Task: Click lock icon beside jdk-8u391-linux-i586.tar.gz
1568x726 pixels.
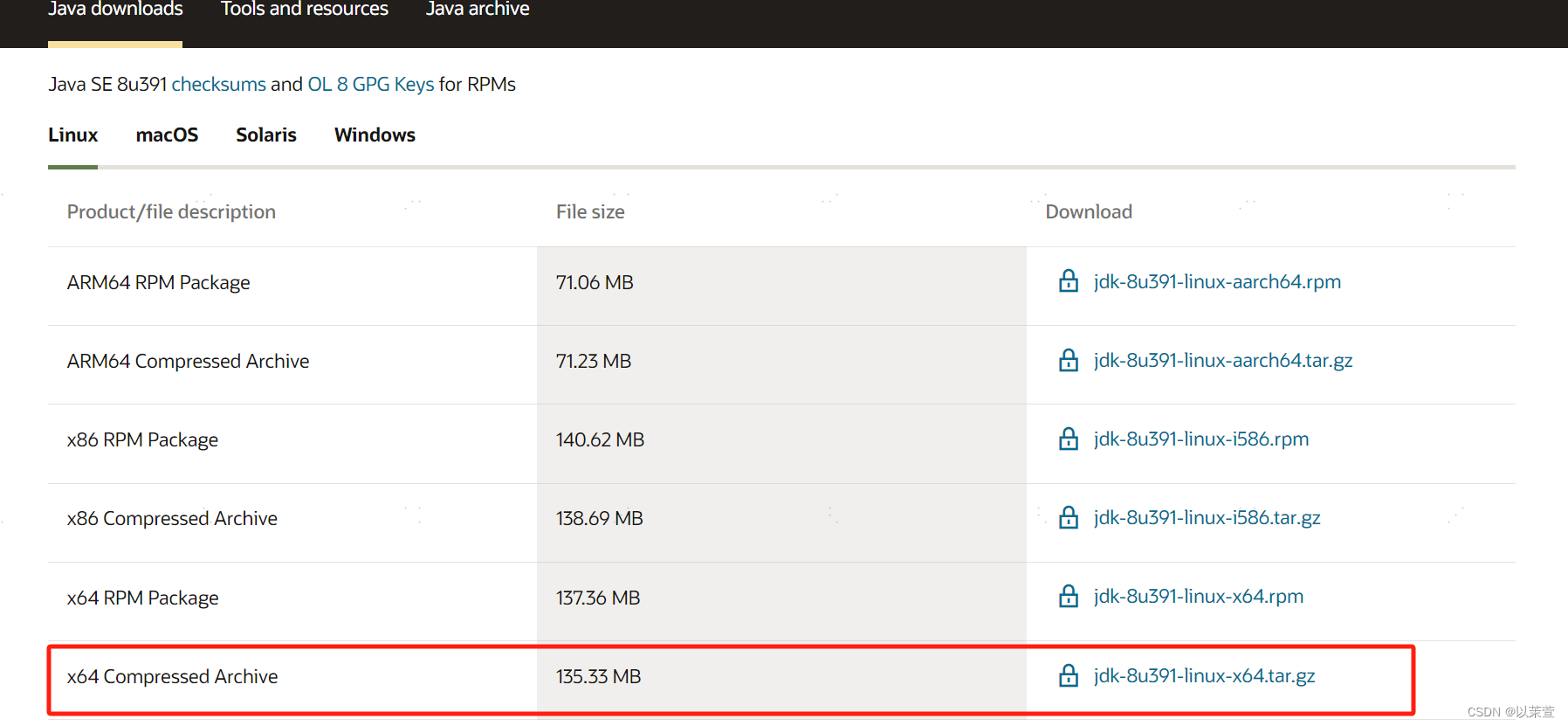Action: (x=1069, y=517)
